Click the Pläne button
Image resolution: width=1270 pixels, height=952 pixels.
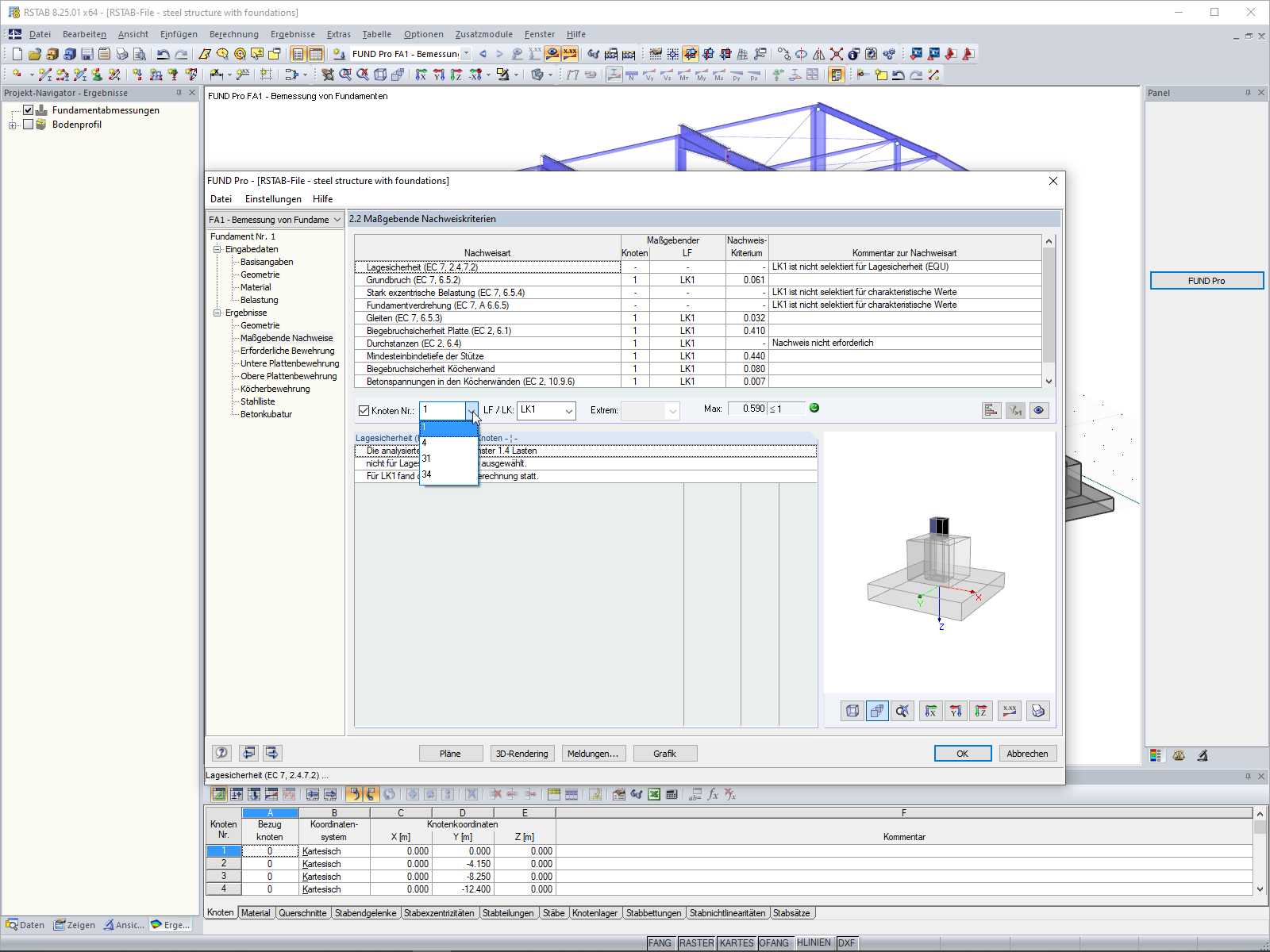450,754
